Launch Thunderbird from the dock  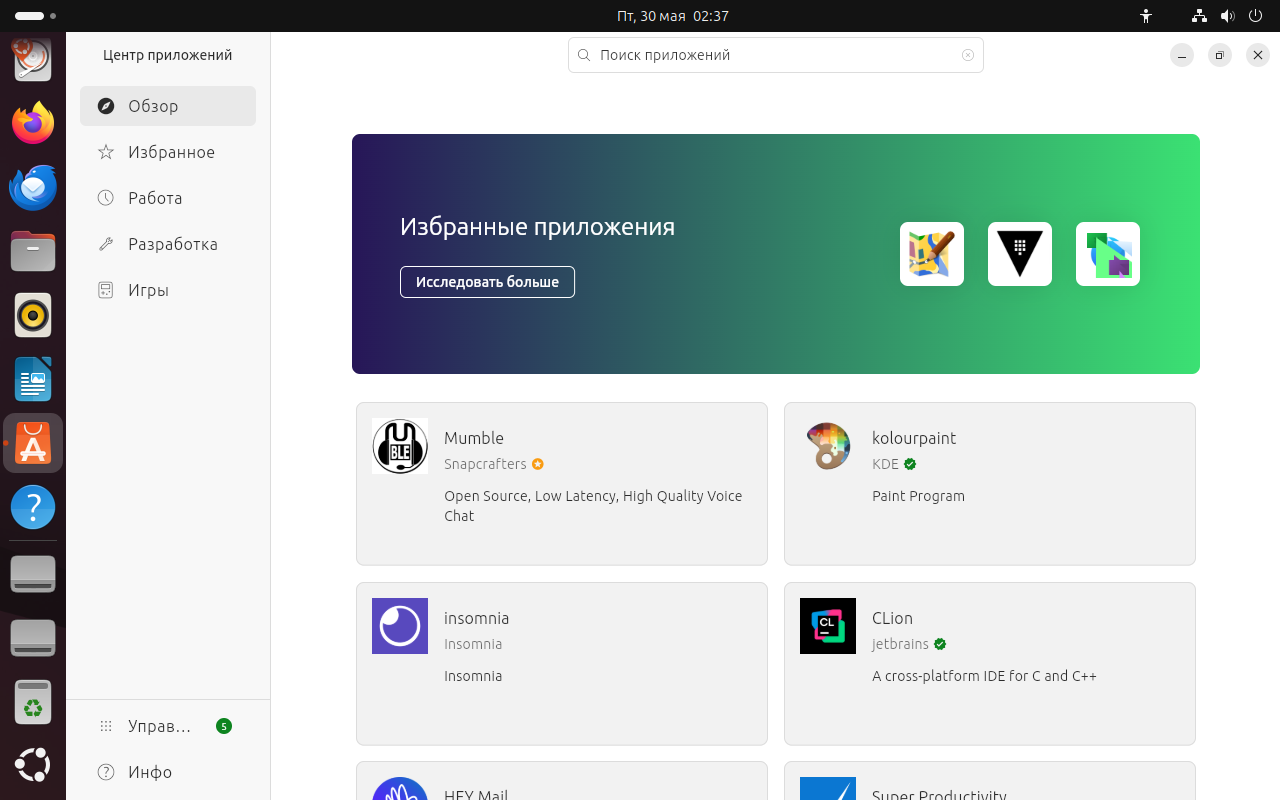(x=33, y=188)
